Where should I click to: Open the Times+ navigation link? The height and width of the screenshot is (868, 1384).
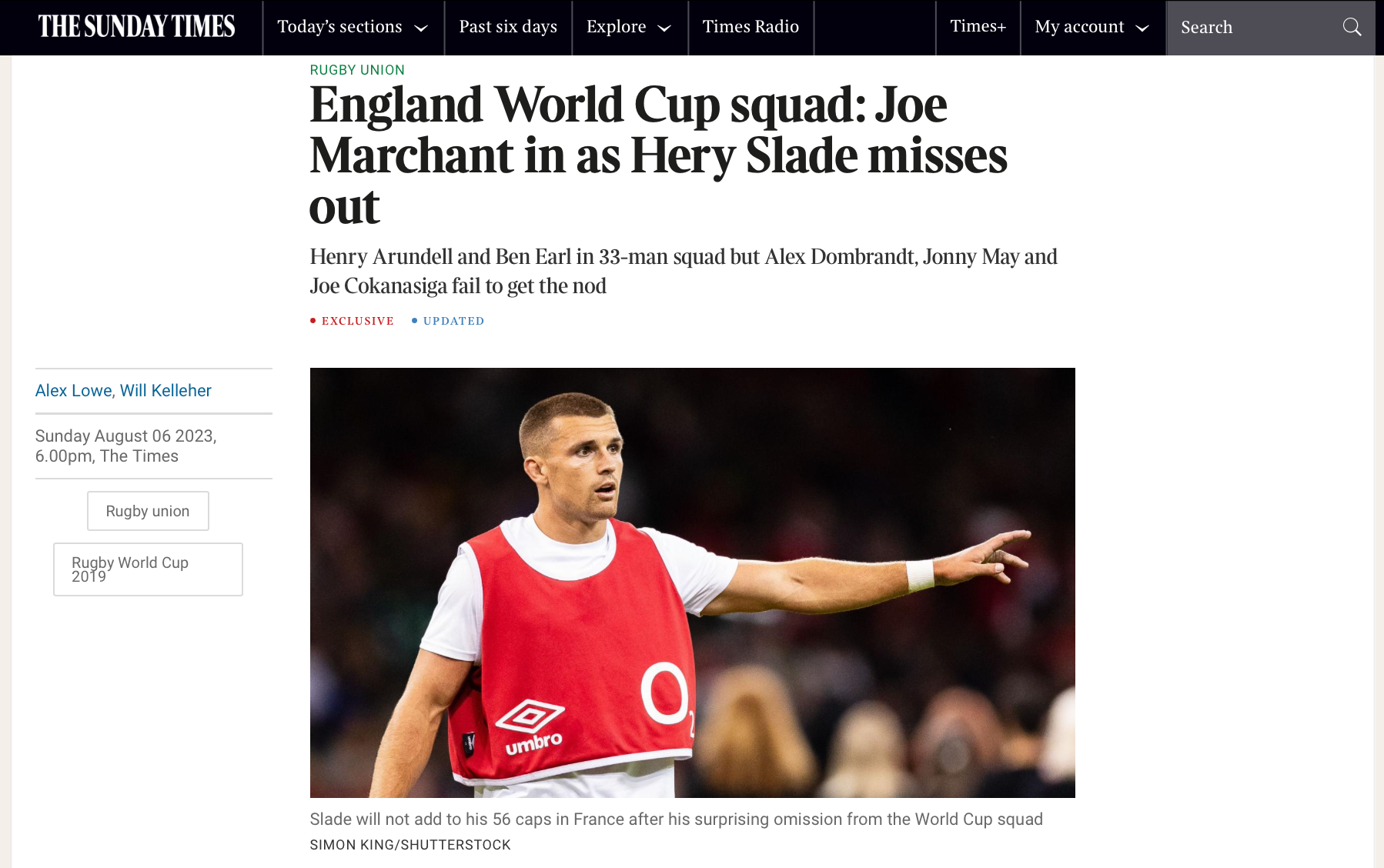click(x=978, y=27)
